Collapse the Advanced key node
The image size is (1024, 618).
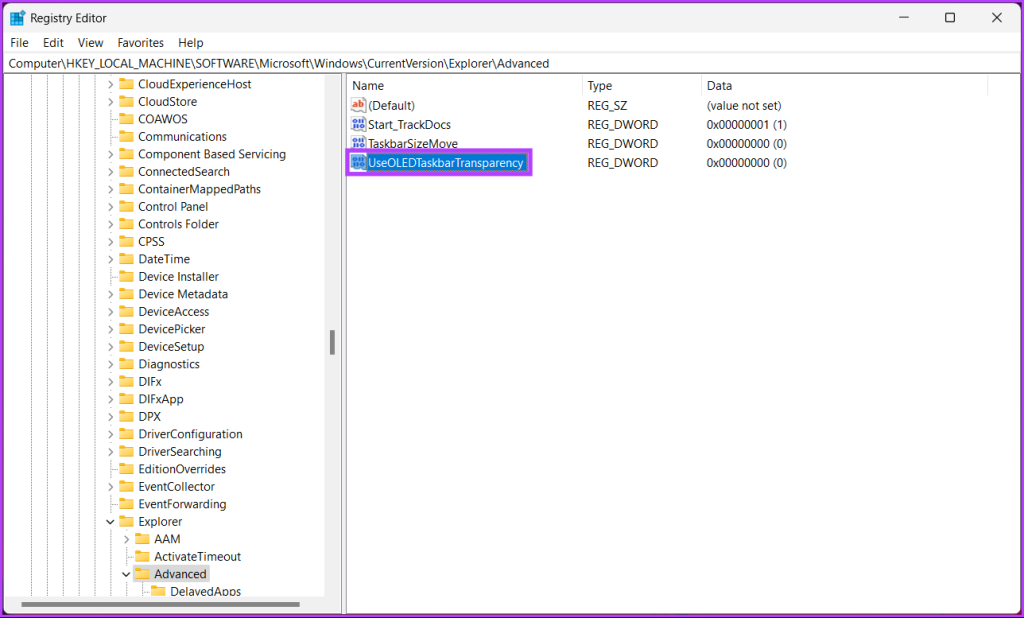(126, 574)
